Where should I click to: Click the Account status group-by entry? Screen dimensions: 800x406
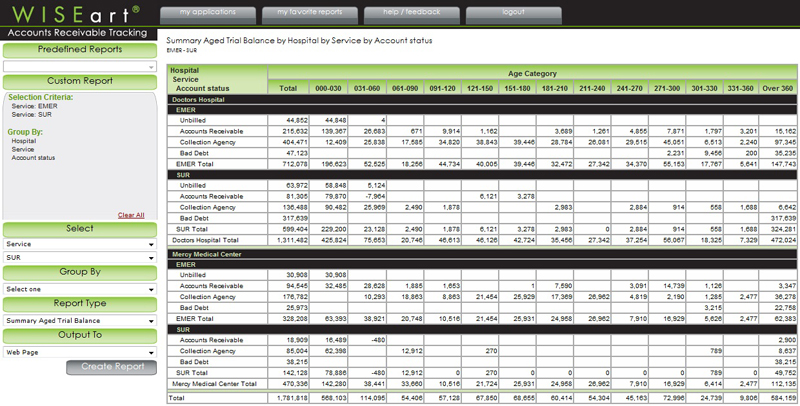pos(33,158)
